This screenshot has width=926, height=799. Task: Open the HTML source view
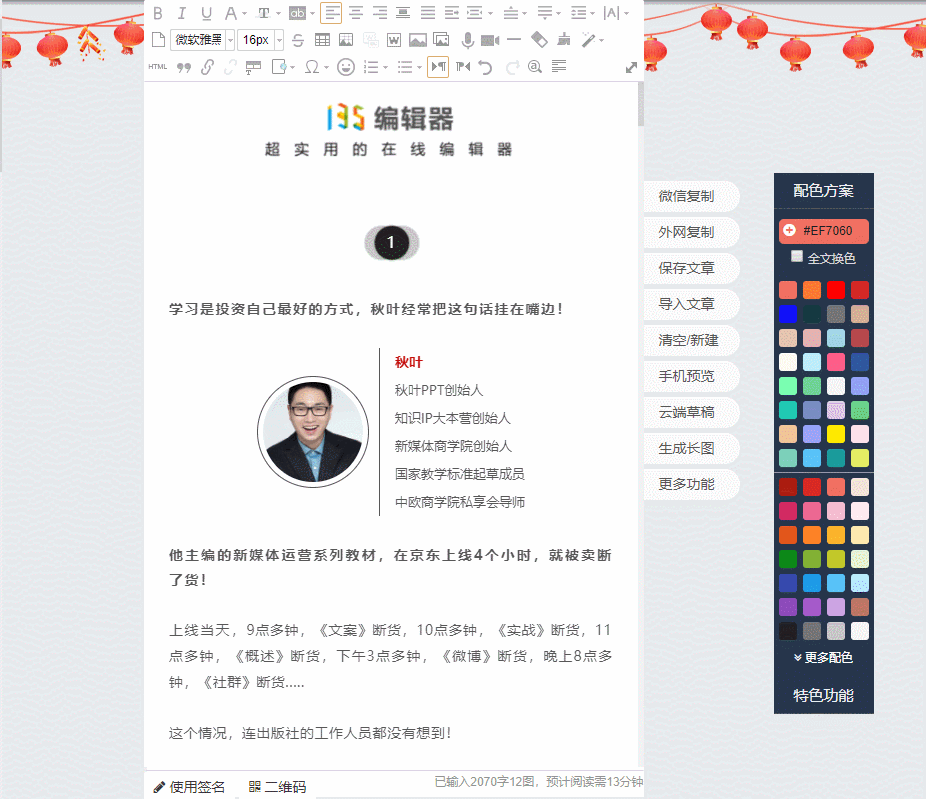(158, 67)
